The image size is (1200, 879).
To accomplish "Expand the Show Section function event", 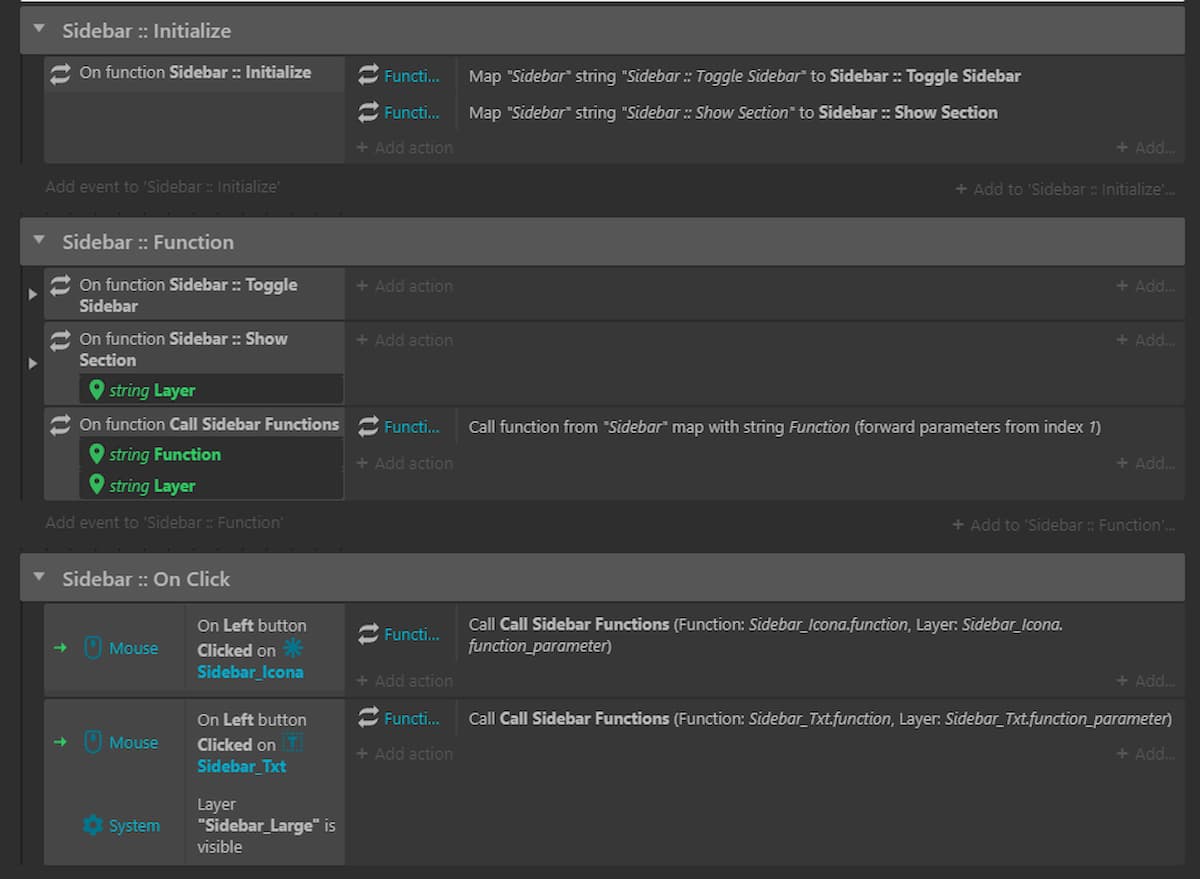I will [32, 363].
